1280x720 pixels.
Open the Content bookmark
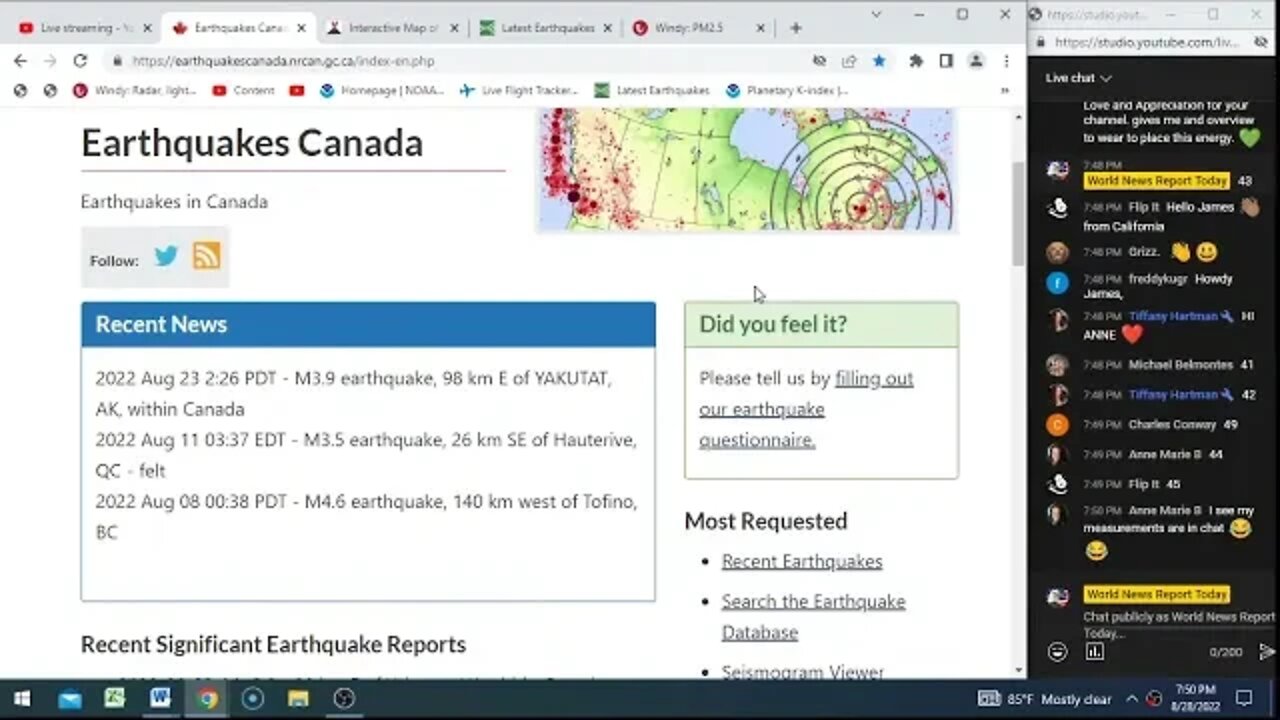pos(243,90)
